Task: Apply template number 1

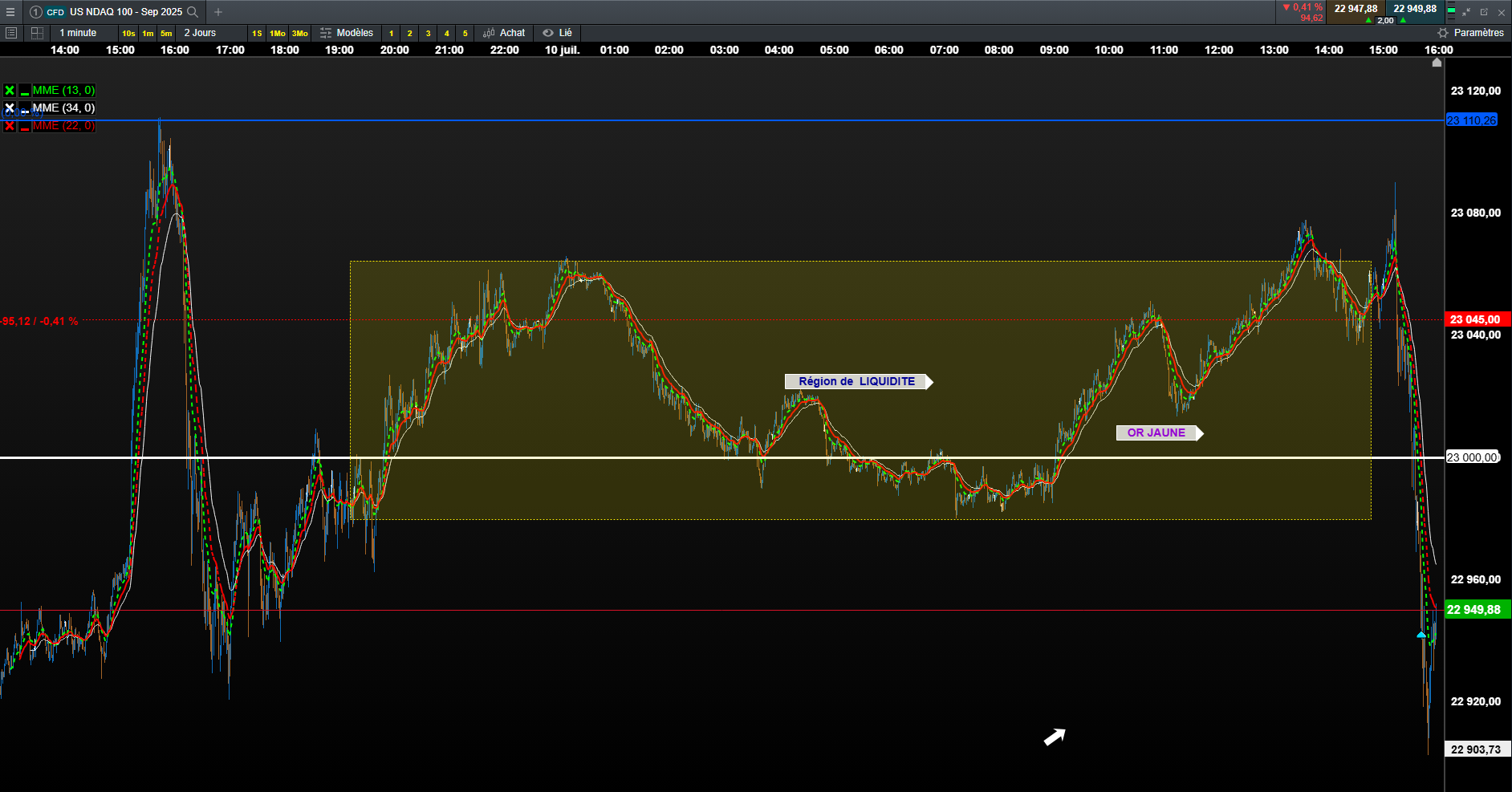Action: [391, 33]
